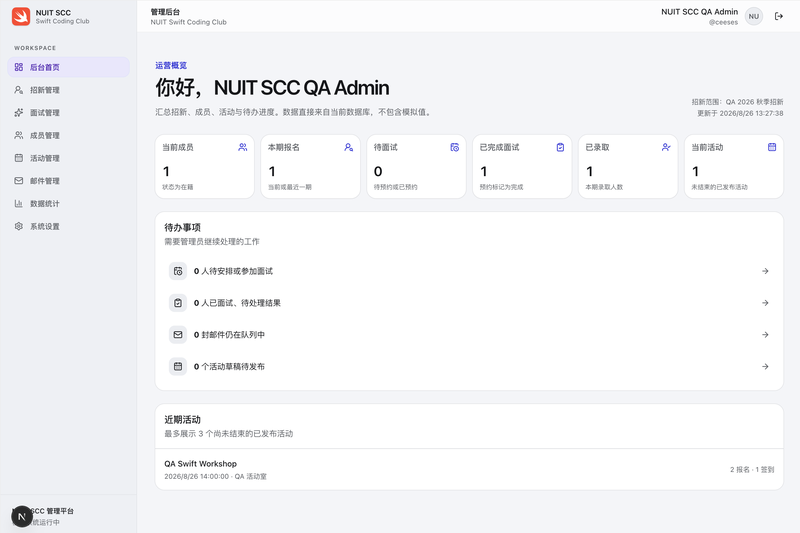The image size is (800, 533).
Task: Click the NUIT SCC sidebar title
Action: (x=53, y=13)
